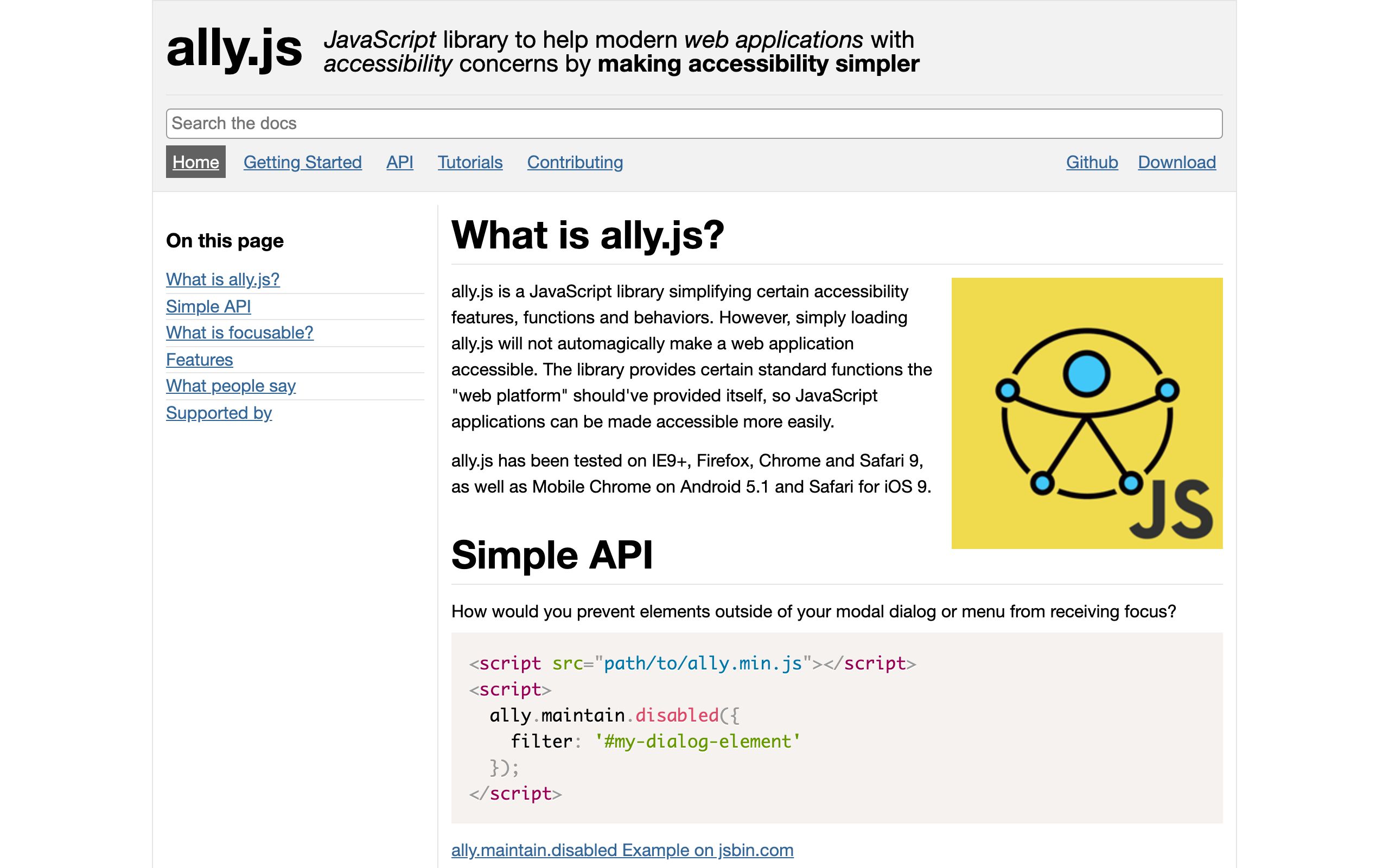Focus the Search the docs field
The height and width of the screenshot is (868, 1389).
694,124
